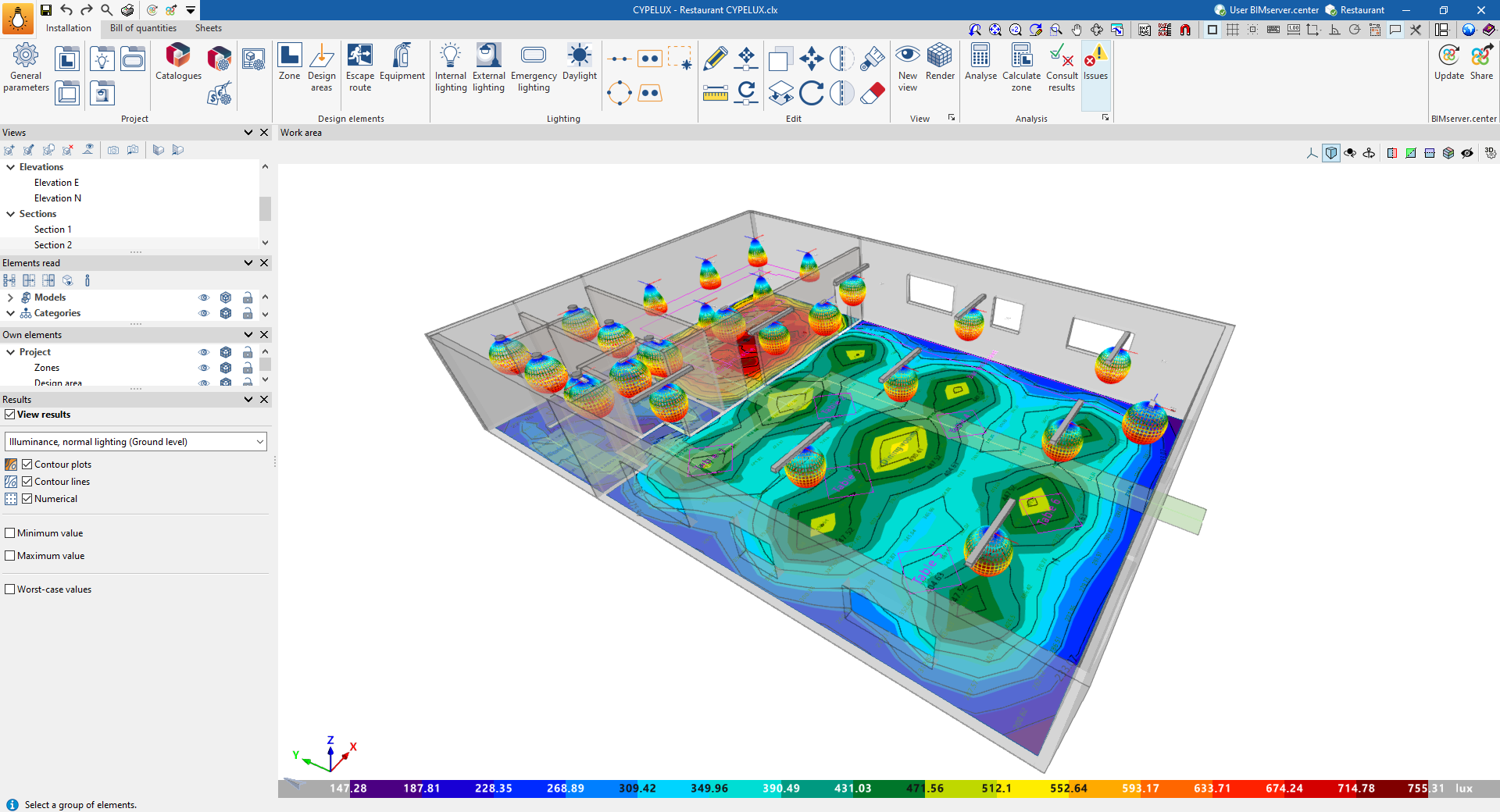Enable the Maximum value checkbox

point(10,556)
